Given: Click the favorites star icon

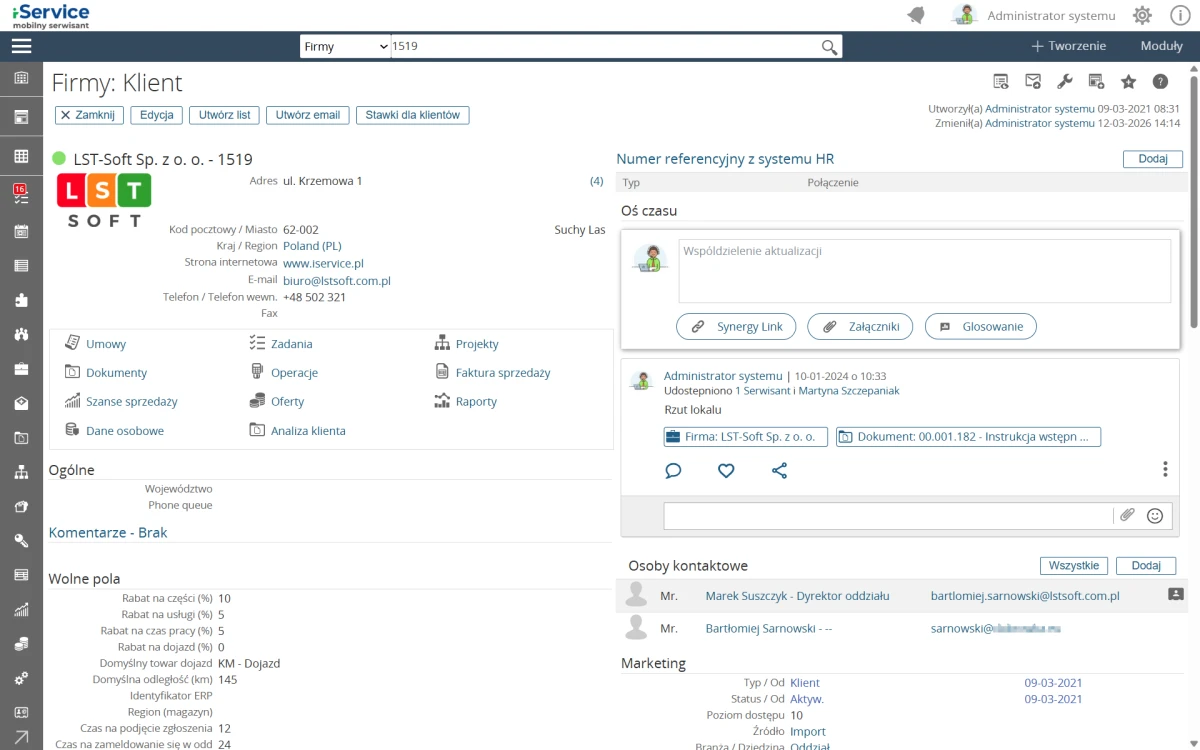Looking at the screenshot, I should (1128, 82).
